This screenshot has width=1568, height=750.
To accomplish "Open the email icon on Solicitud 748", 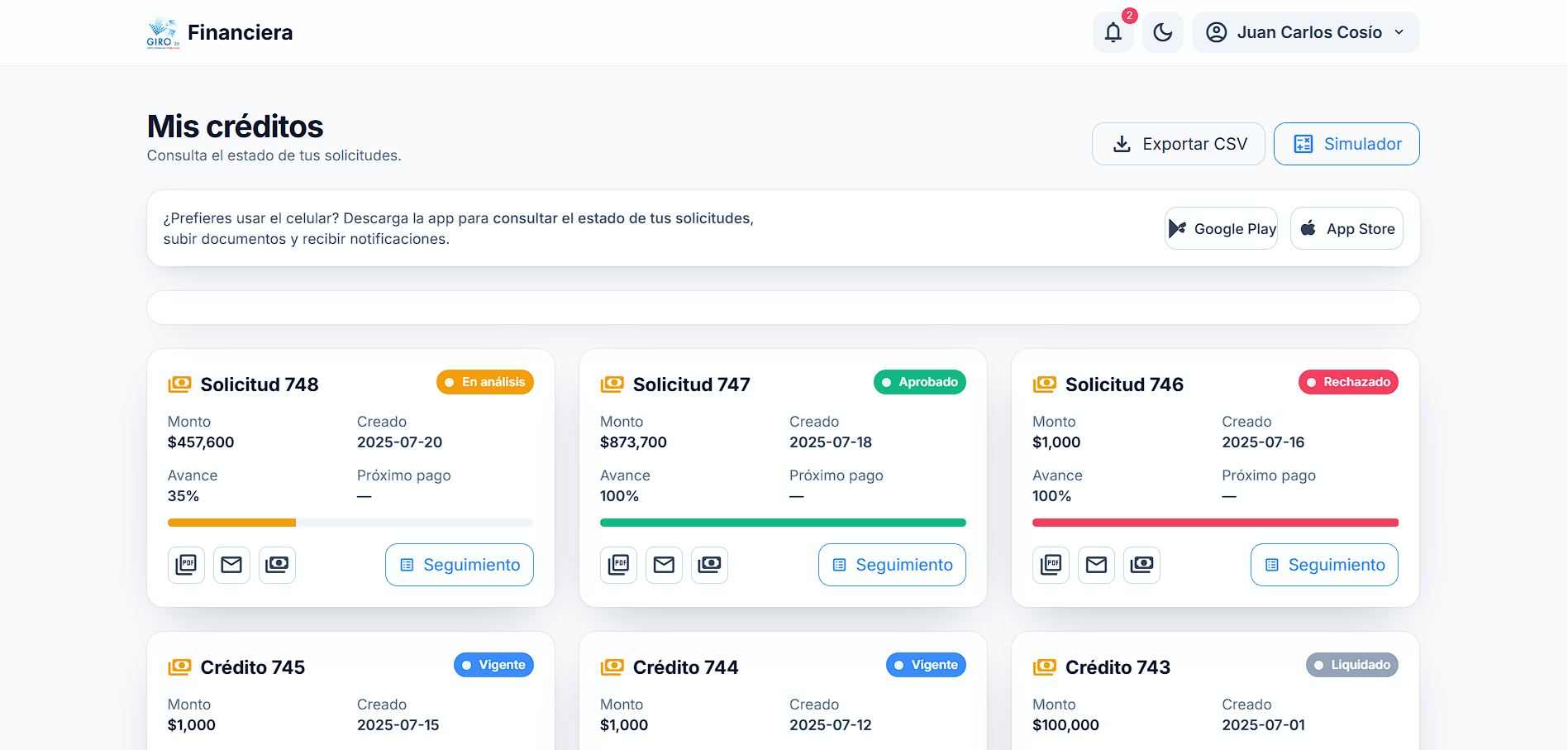I will click(231, 565).
